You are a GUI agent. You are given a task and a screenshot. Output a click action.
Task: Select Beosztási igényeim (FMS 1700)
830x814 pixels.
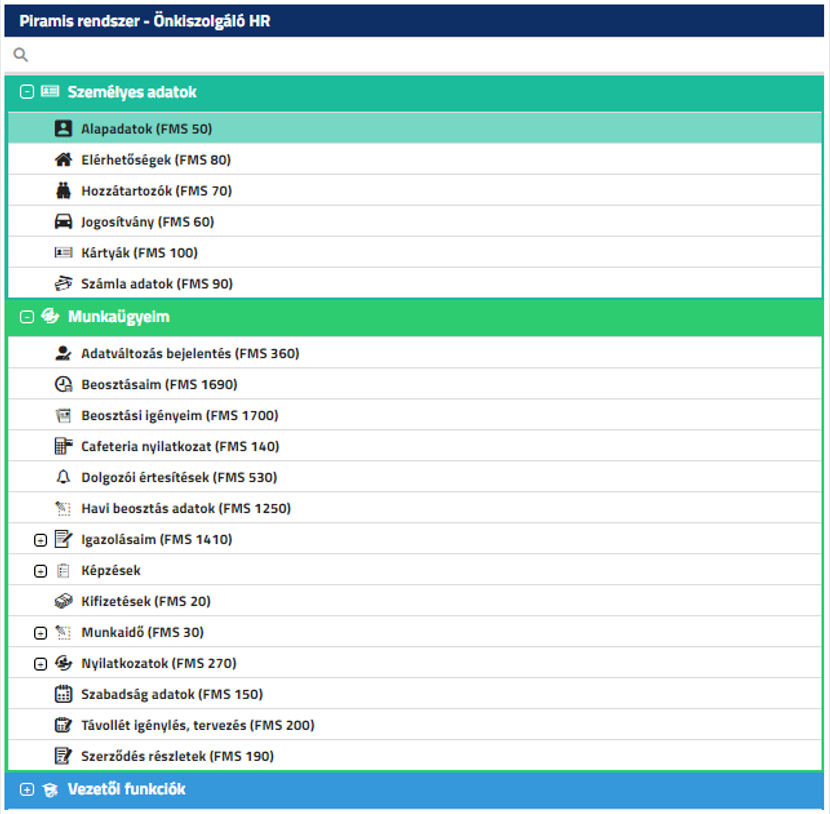[415, 415]
